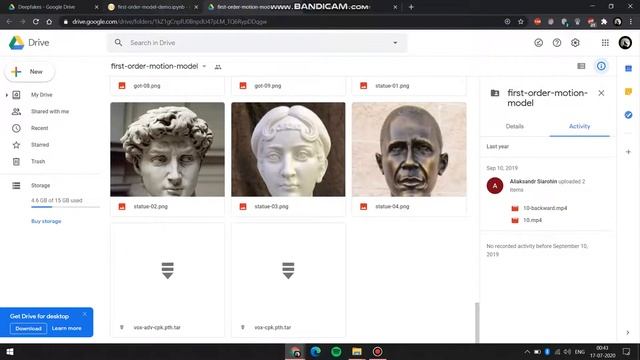Open browser extensions puzzle icon
Viewport: 640px width, 360px height.
(604, 22)
